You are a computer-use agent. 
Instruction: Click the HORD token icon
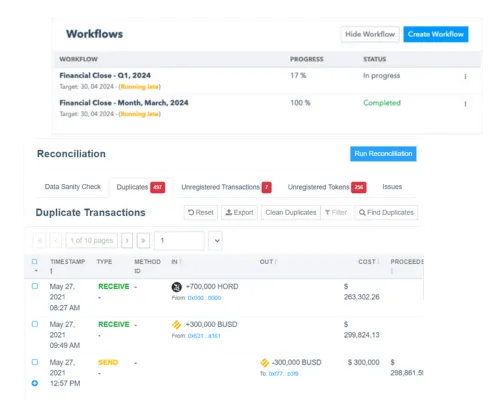coord(177,287)
